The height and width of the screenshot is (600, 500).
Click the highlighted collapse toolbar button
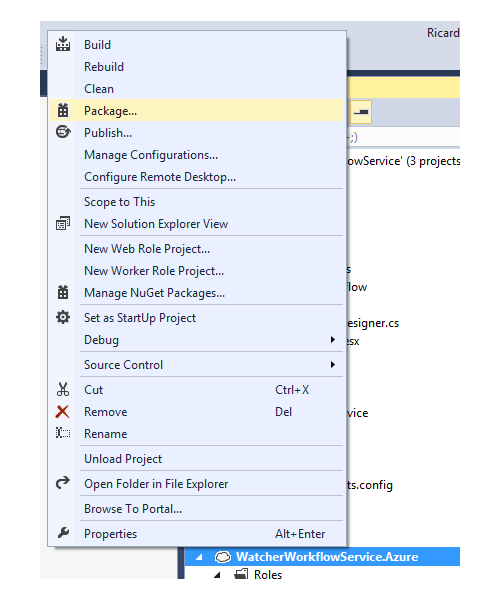click(361, 112)
